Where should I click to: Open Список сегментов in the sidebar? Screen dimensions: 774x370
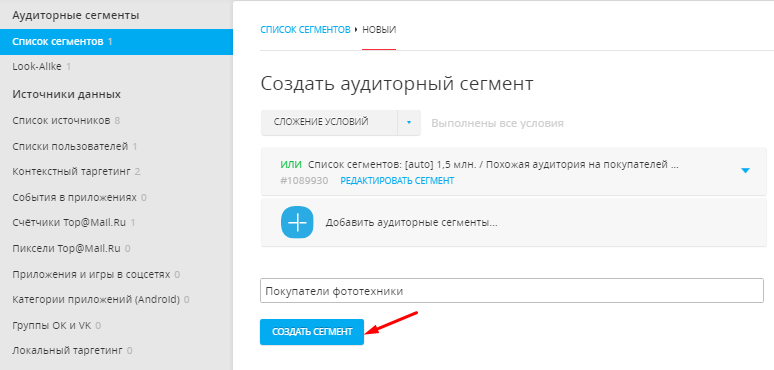[x=116, y=41]
